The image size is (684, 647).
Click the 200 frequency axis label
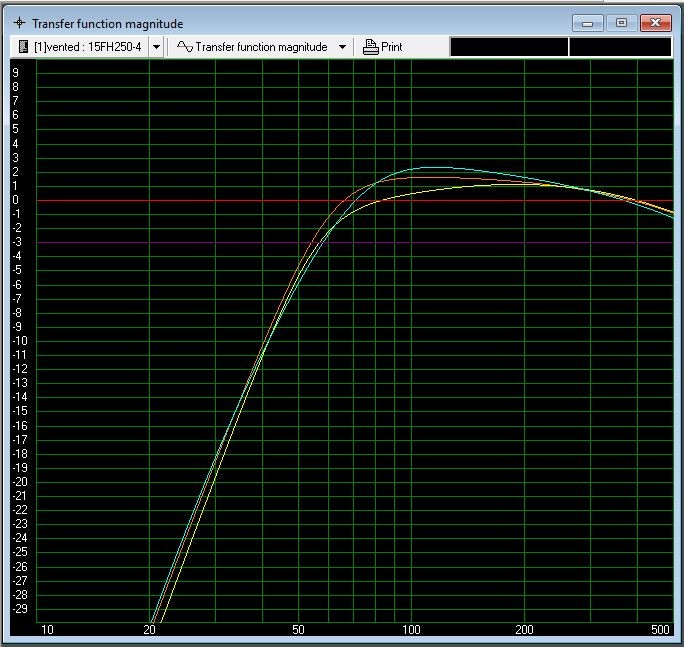(x=524, y=630)
